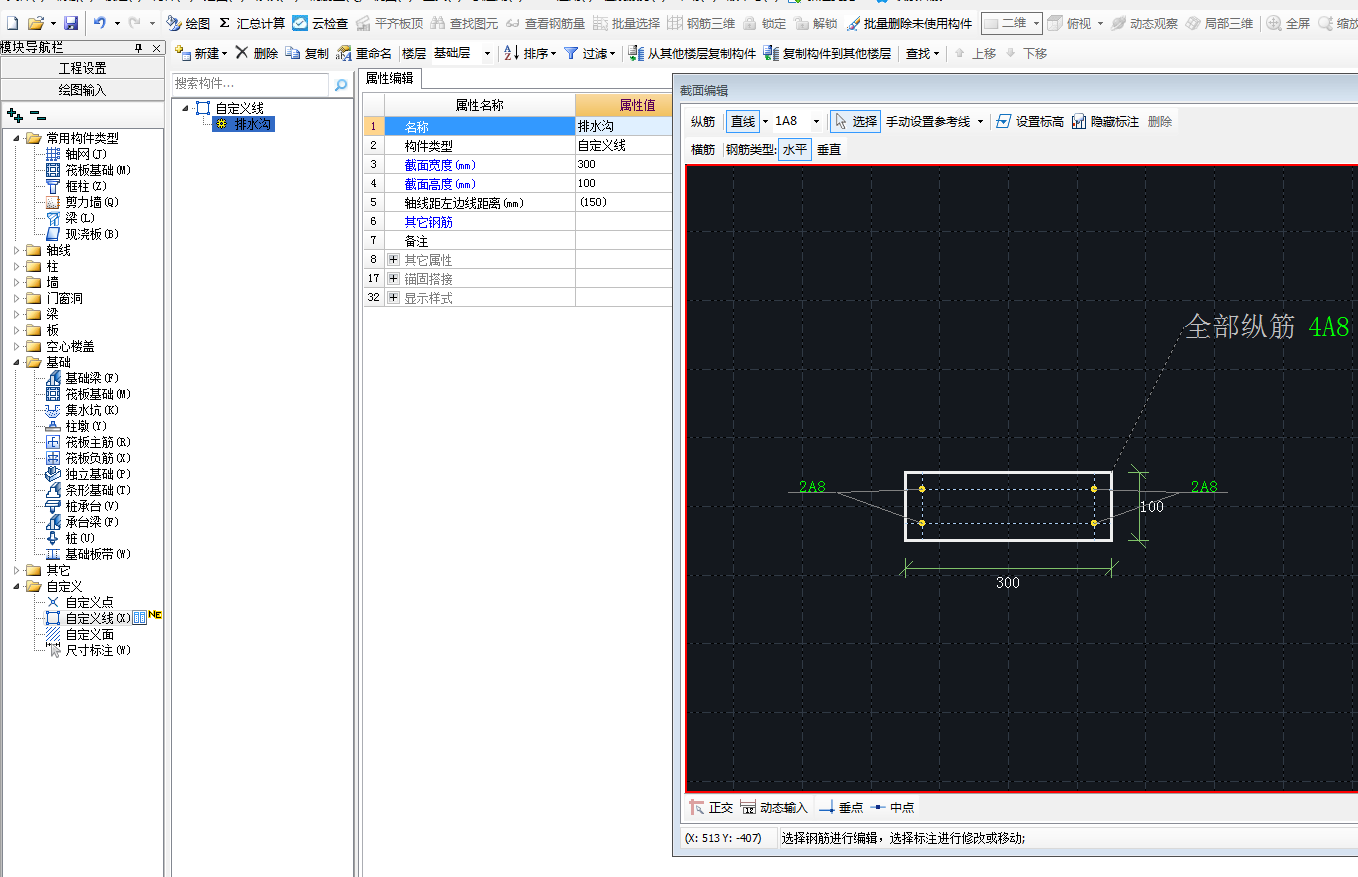Click 删除 delete component button

257,53
